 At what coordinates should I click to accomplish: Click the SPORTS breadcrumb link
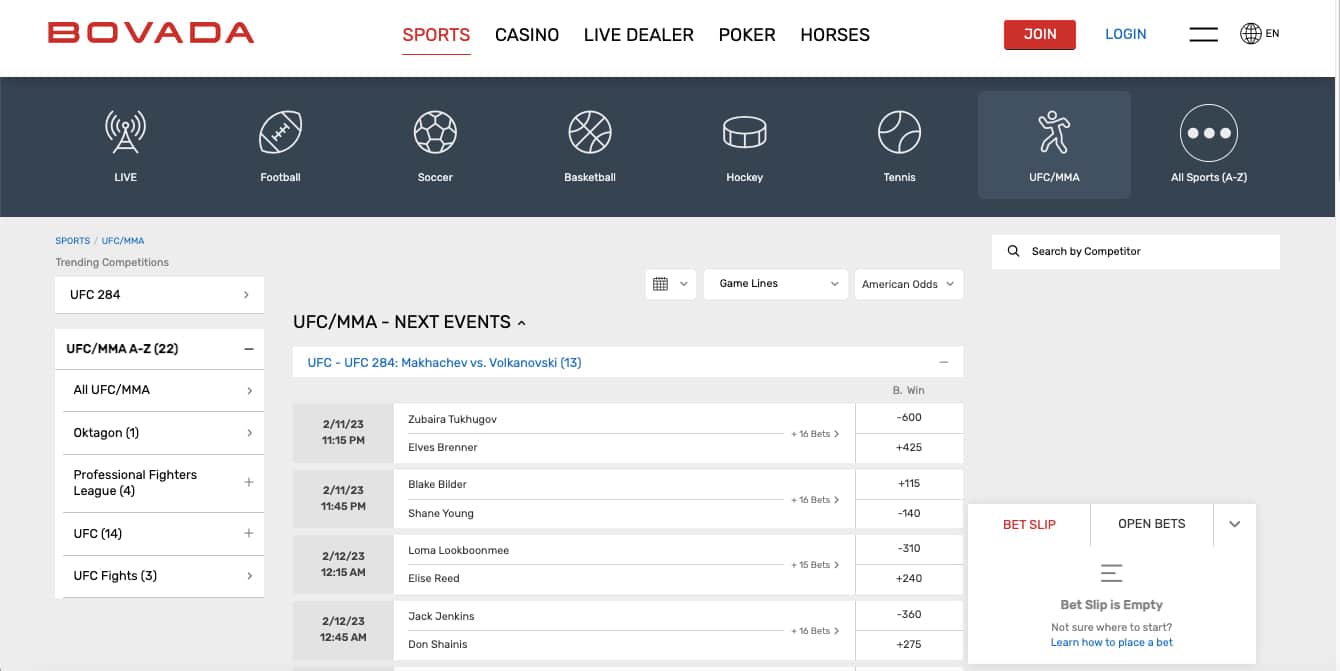[x=73, y=241]
